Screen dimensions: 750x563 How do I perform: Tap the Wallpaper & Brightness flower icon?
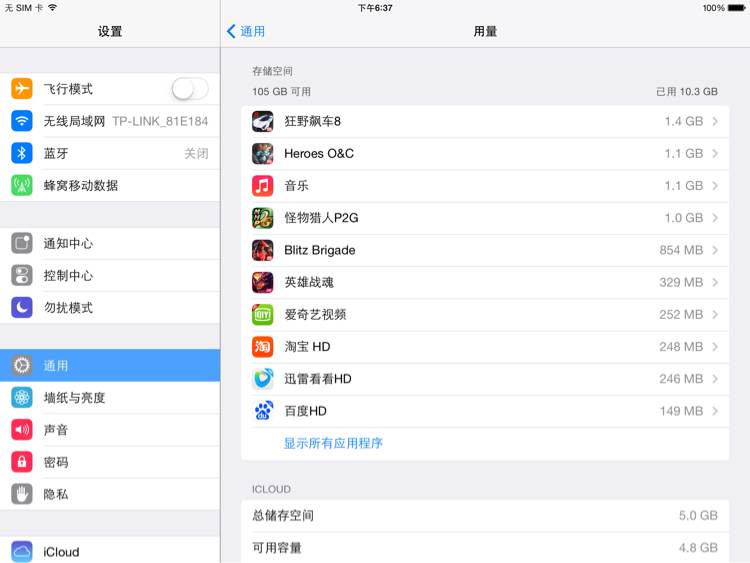[x=22, y=397]
